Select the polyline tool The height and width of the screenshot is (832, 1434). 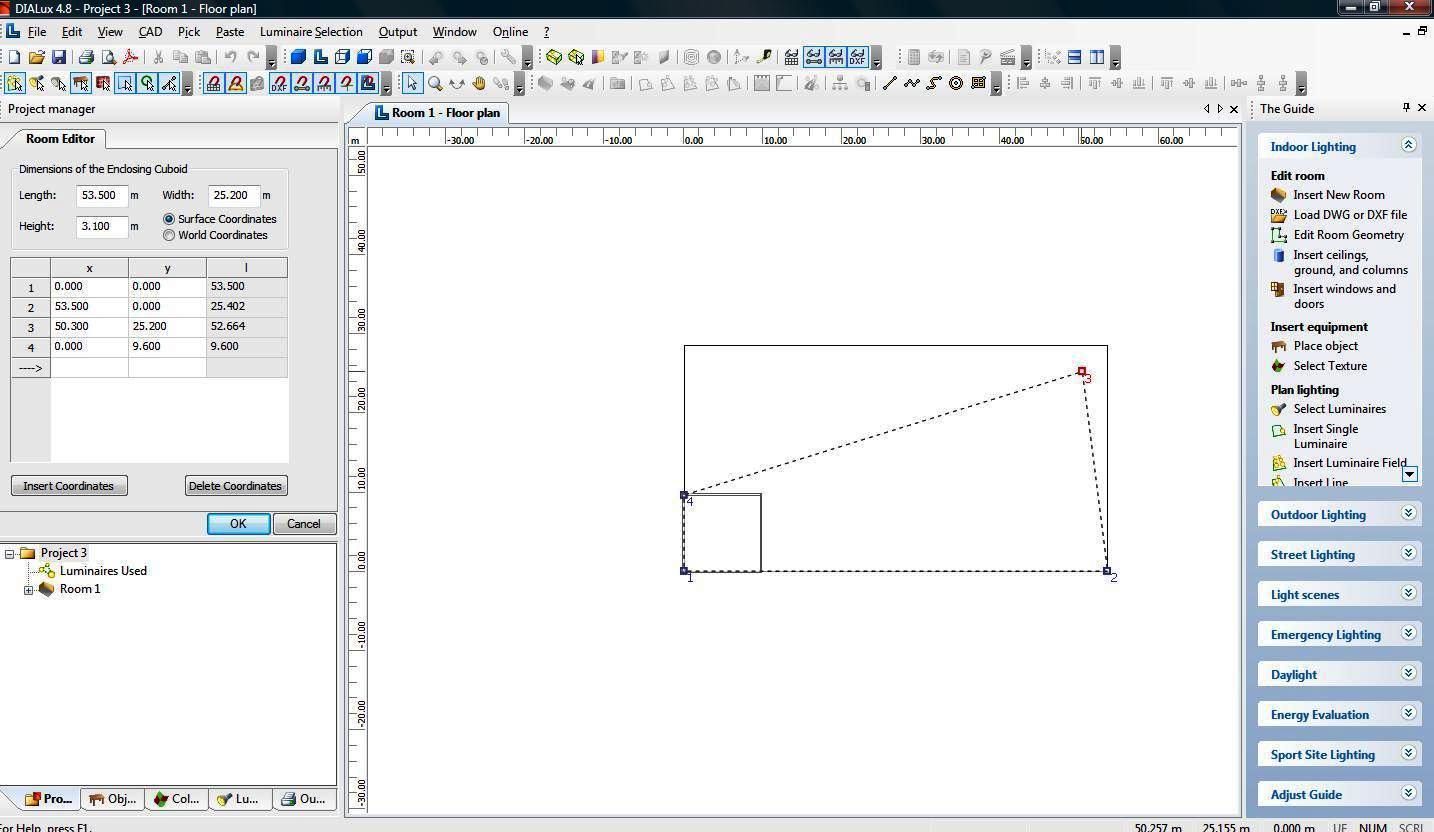[911, 84]
